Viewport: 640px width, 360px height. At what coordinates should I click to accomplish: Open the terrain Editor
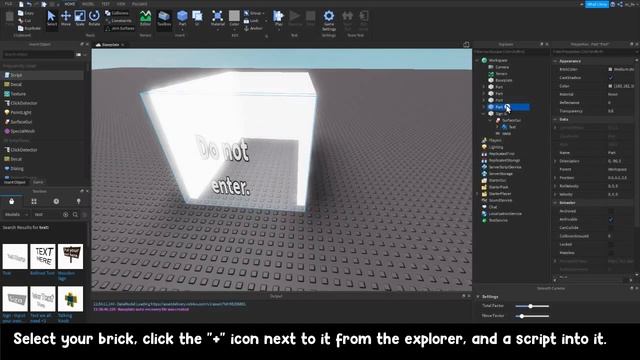click(x=145, y=18)
